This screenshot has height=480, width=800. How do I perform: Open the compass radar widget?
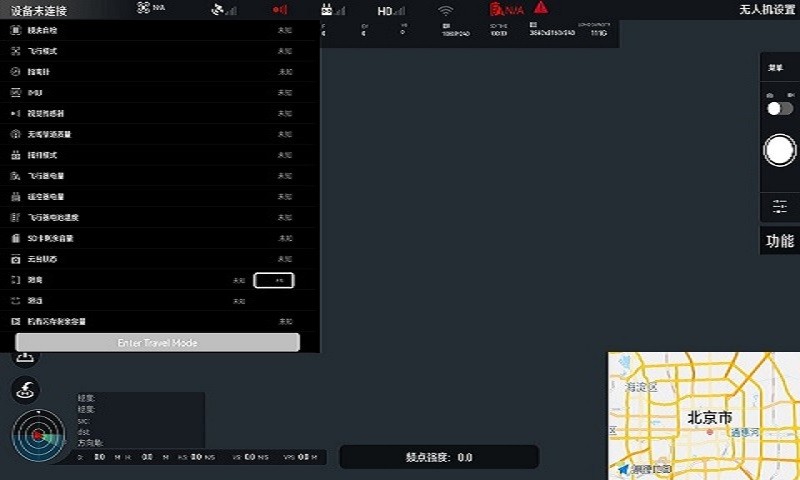coord(38,435)
